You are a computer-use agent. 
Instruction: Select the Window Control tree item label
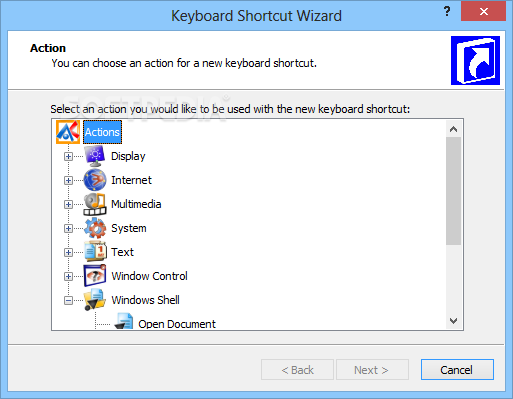tap(149, 276)
